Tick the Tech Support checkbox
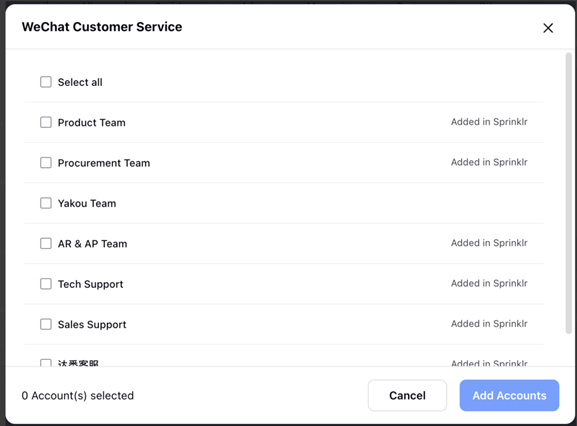577x426 pixels. [x=46, y=284]
